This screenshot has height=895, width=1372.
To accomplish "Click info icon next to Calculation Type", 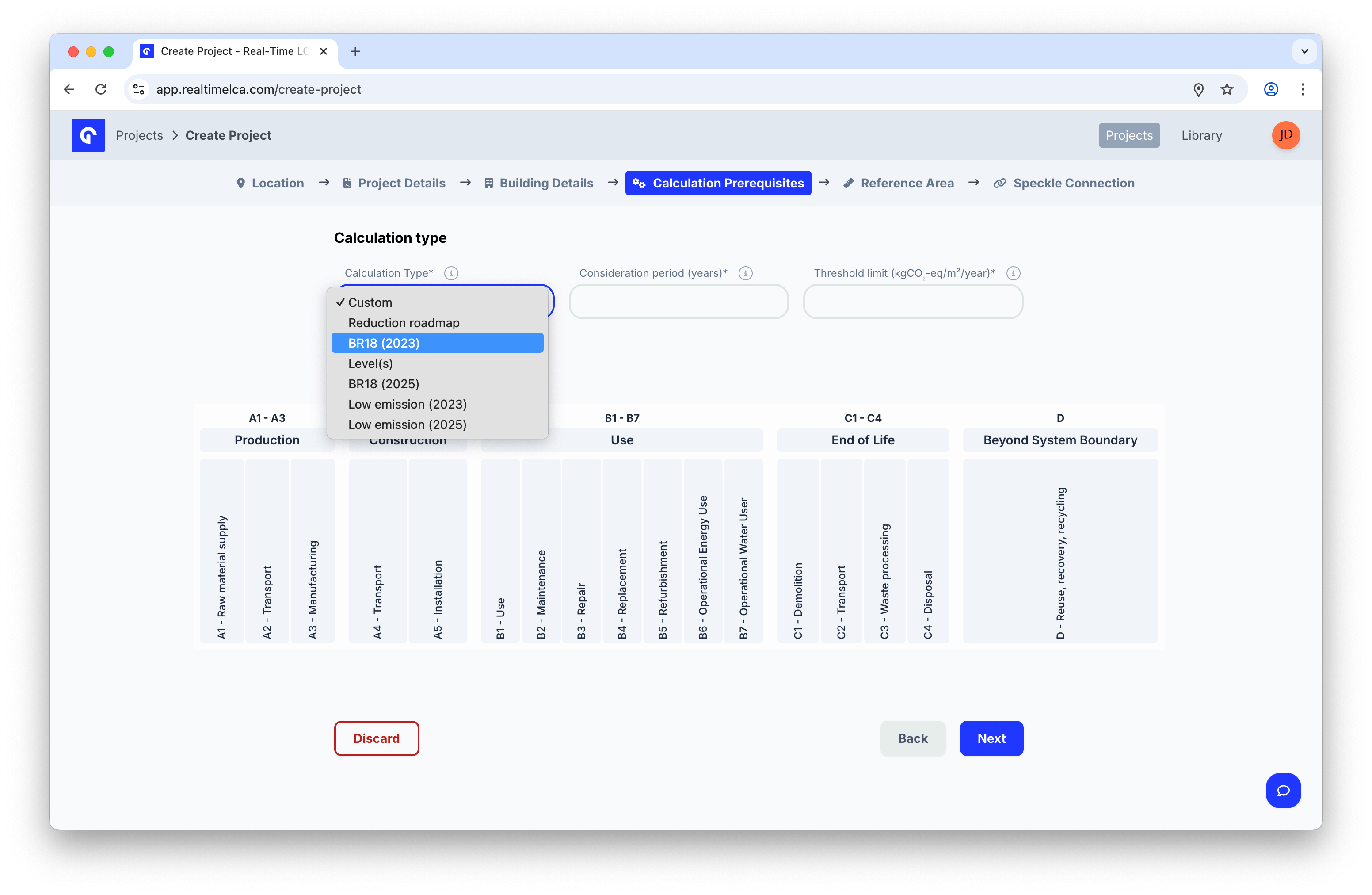I will click(451, 273).
